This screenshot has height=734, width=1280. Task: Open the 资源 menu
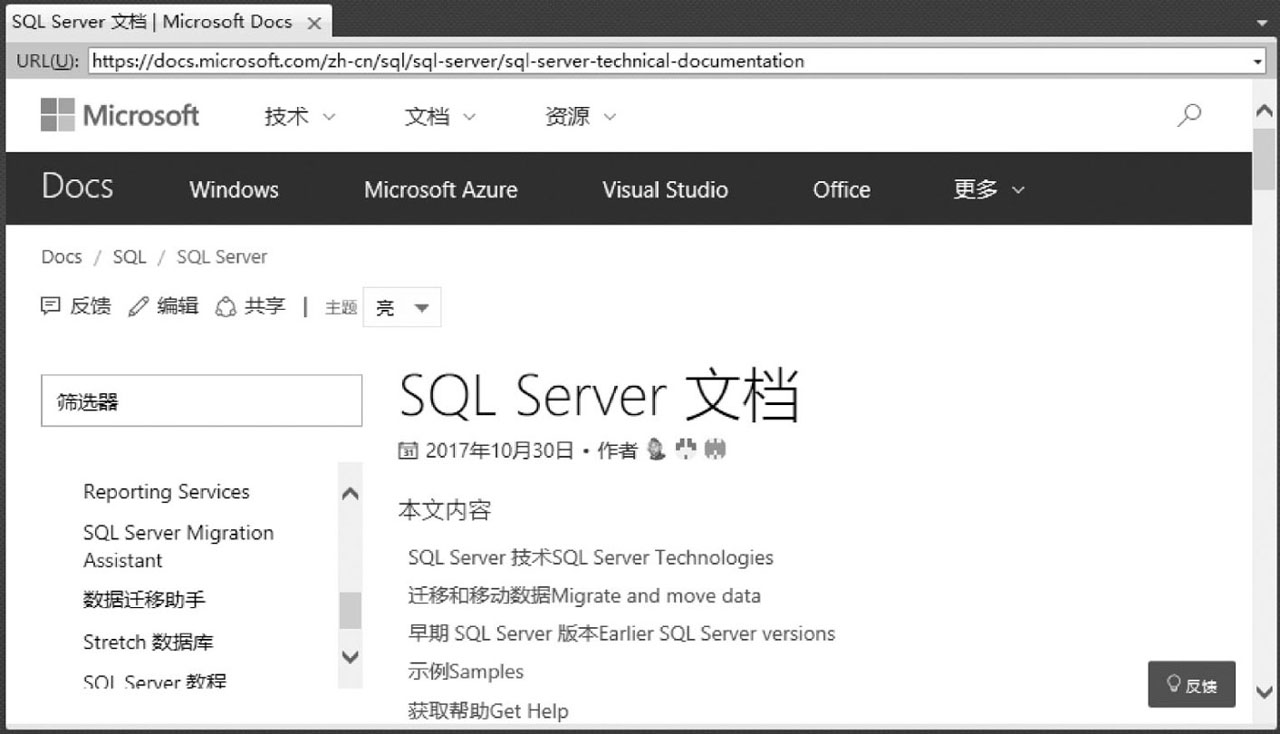coord(580,116)
